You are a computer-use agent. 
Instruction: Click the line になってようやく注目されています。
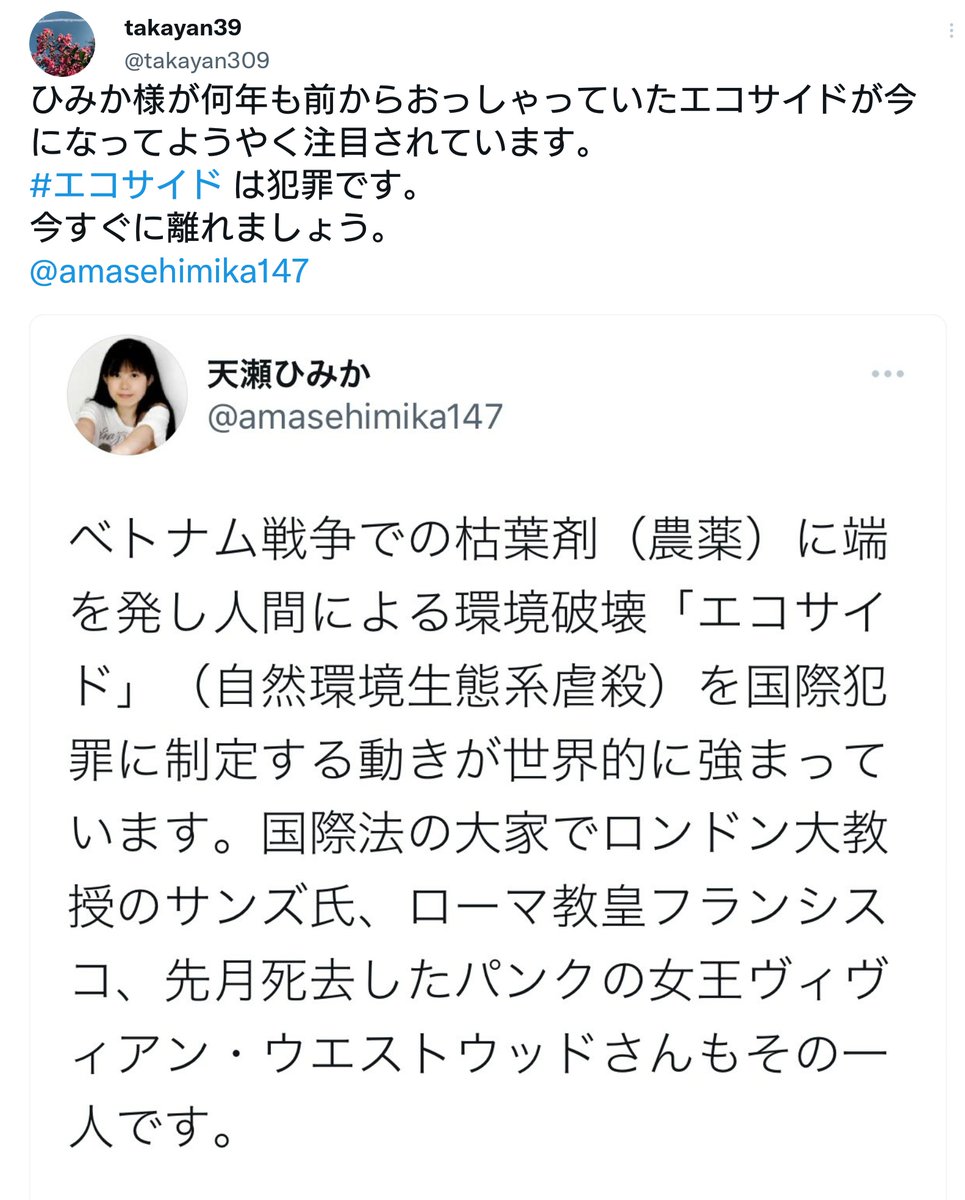305,143
